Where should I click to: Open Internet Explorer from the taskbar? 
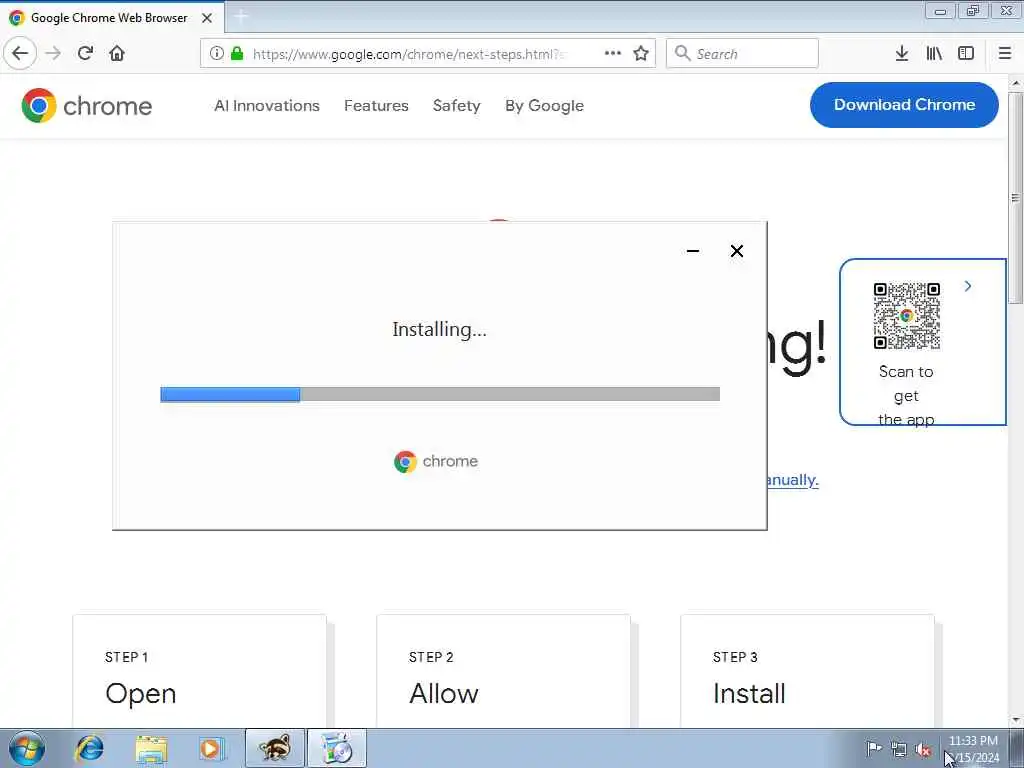pyautogui.click(x=89, y=748)
